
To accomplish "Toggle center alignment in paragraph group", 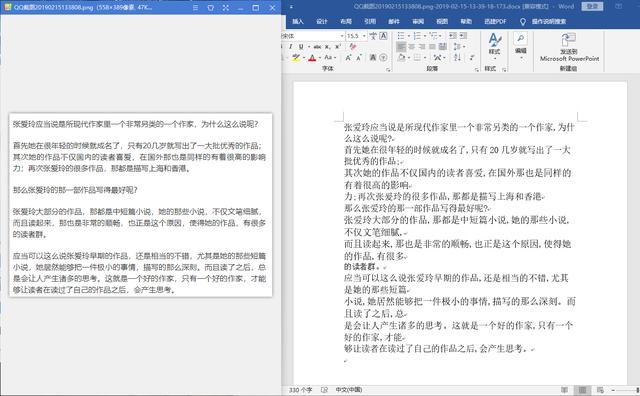I will coord(412,47).
